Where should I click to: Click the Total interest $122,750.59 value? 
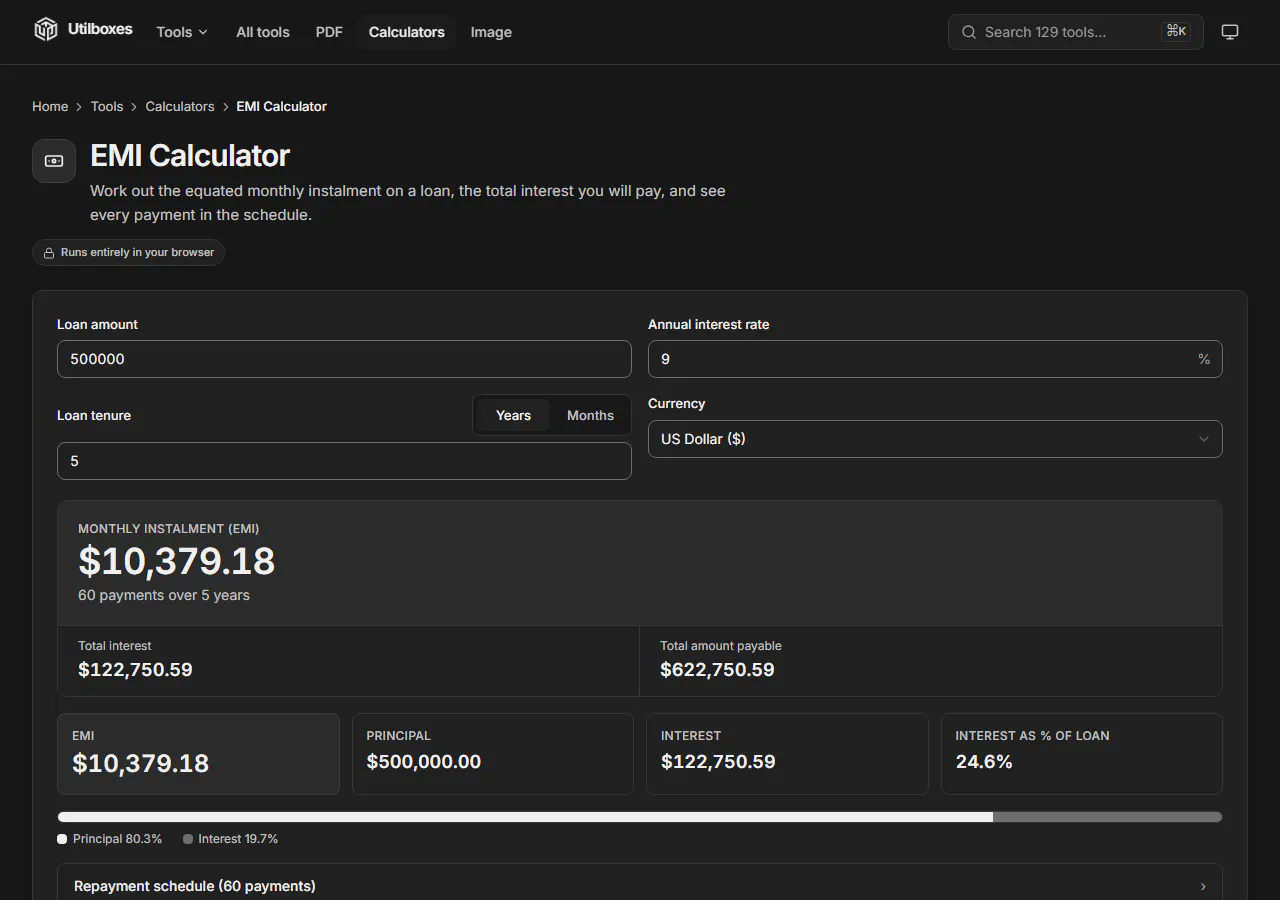point(135,670)
